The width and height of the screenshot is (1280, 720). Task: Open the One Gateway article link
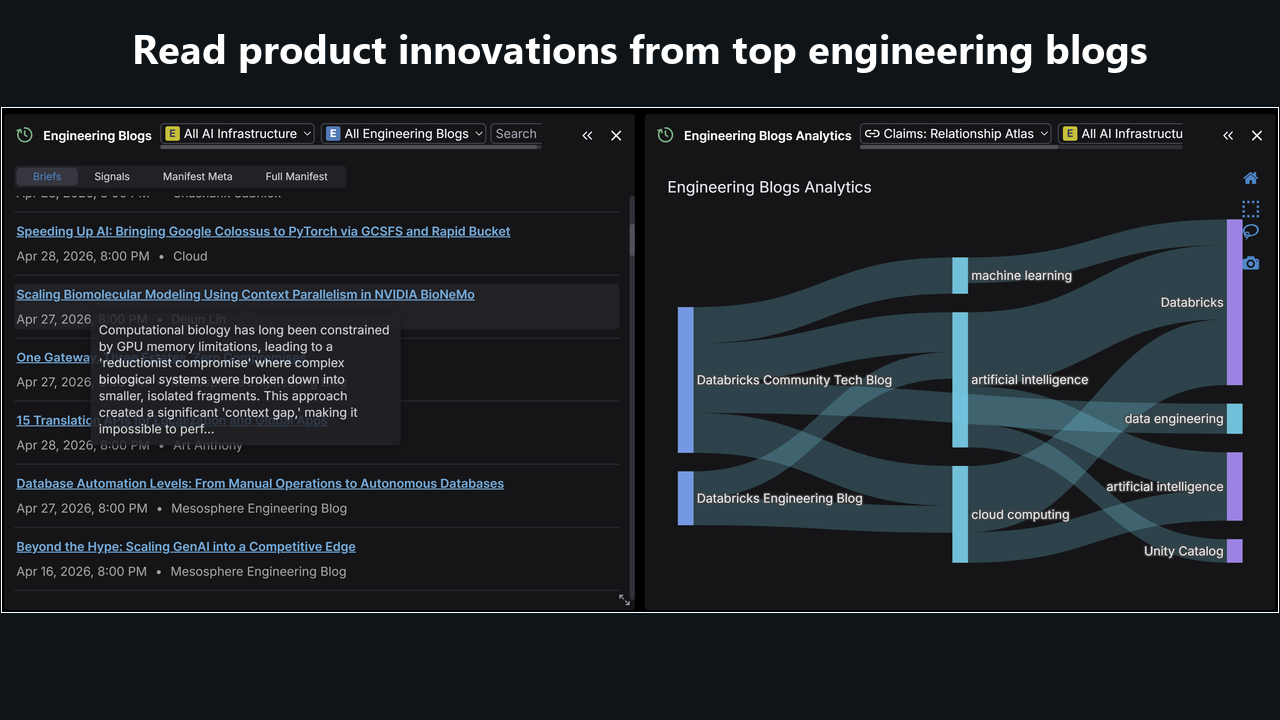54,358
